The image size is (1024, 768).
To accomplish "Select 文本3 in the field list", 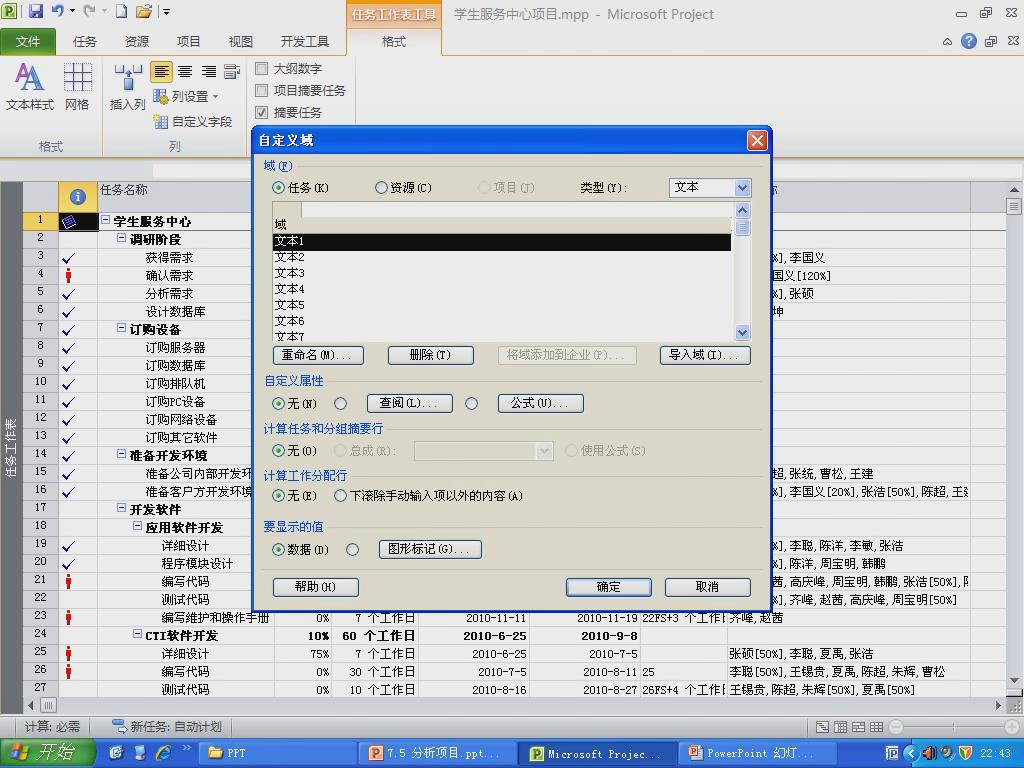I will click(x=502, y=273).
